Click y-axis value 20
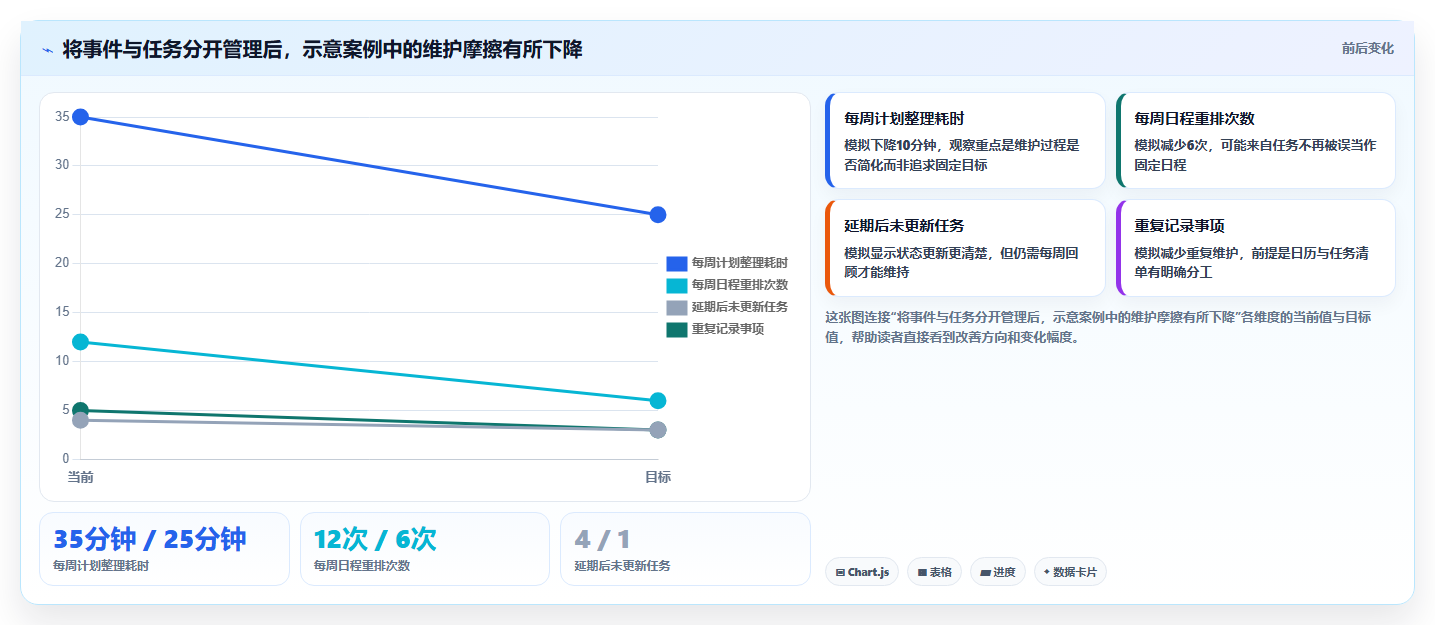The width and height of the screenshot is (1435, 625). (62, 263)
